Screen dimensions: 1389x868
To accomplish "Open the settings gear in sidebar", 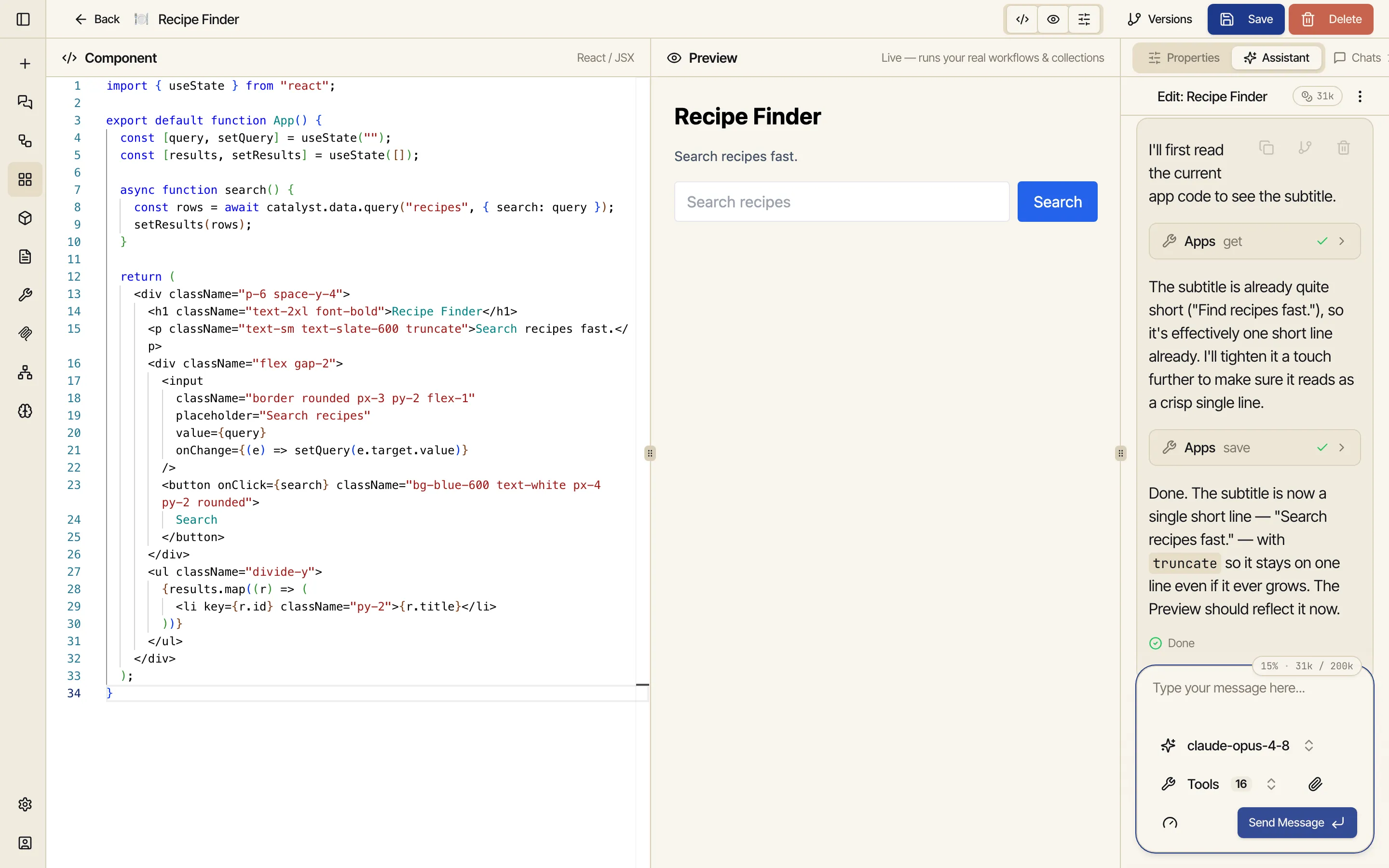I will (25, 804).
